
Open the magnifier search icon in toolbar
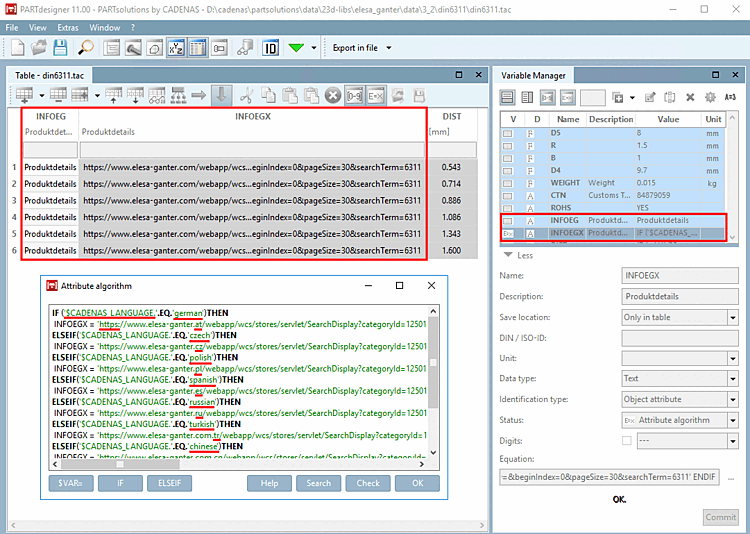85,48
